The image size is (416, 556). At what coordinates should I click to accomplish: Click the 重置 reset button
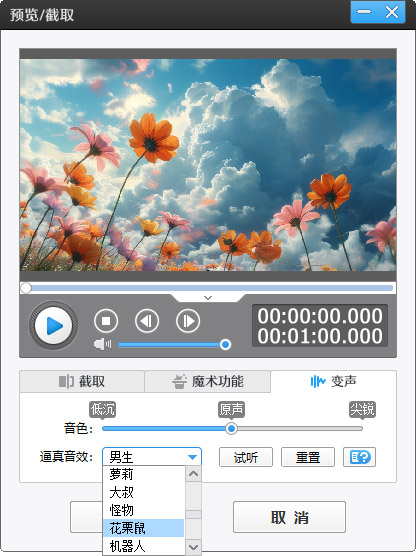click(x=308, y=457)
